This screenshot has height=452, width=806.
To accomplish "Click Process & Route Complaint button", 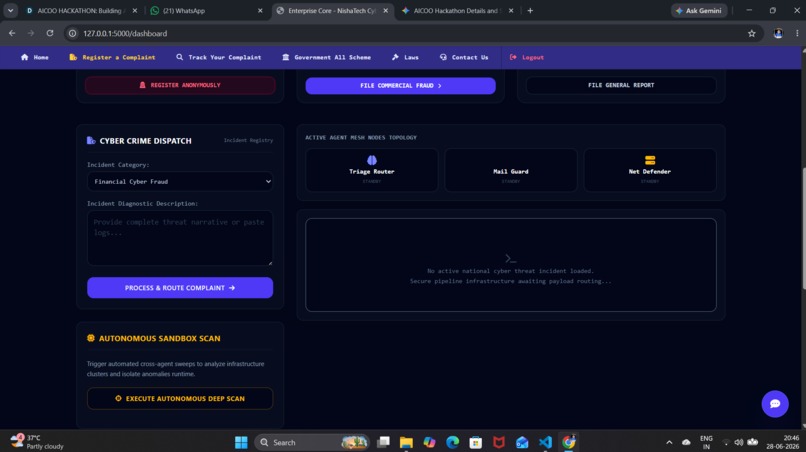I will [180, 288].
